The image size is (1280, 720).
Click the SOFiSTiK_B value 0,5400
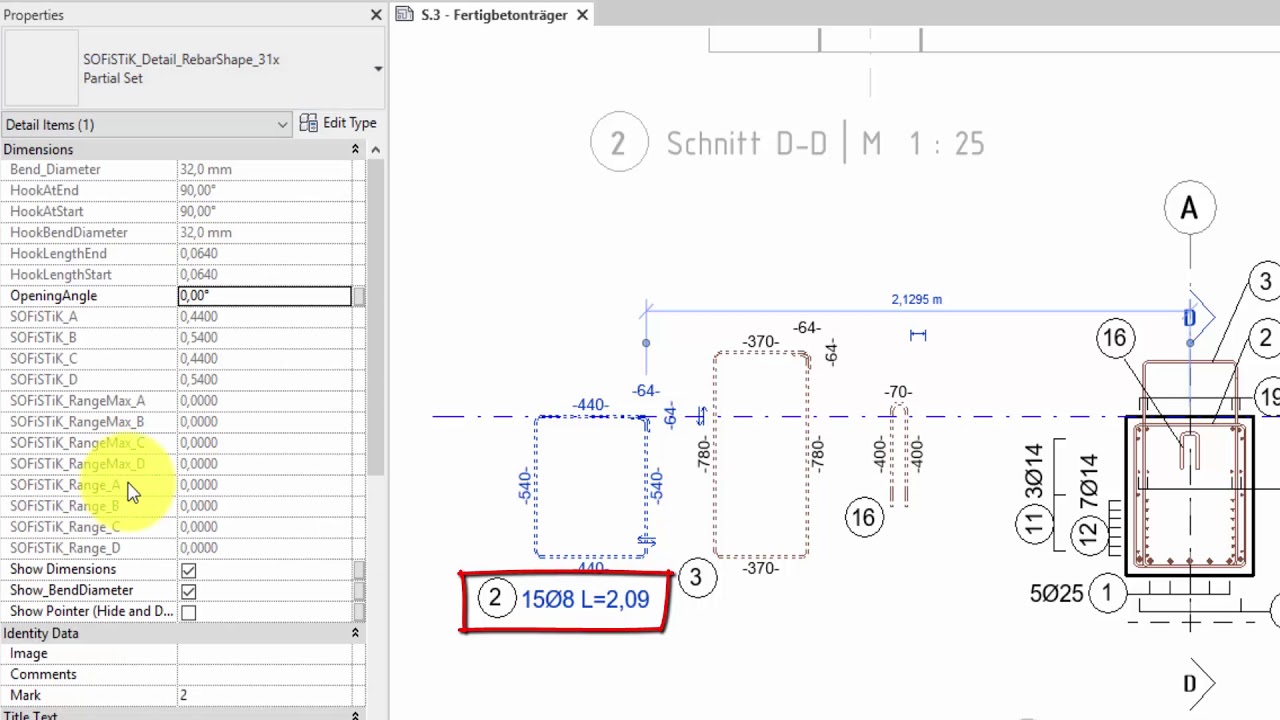[199, 337]
